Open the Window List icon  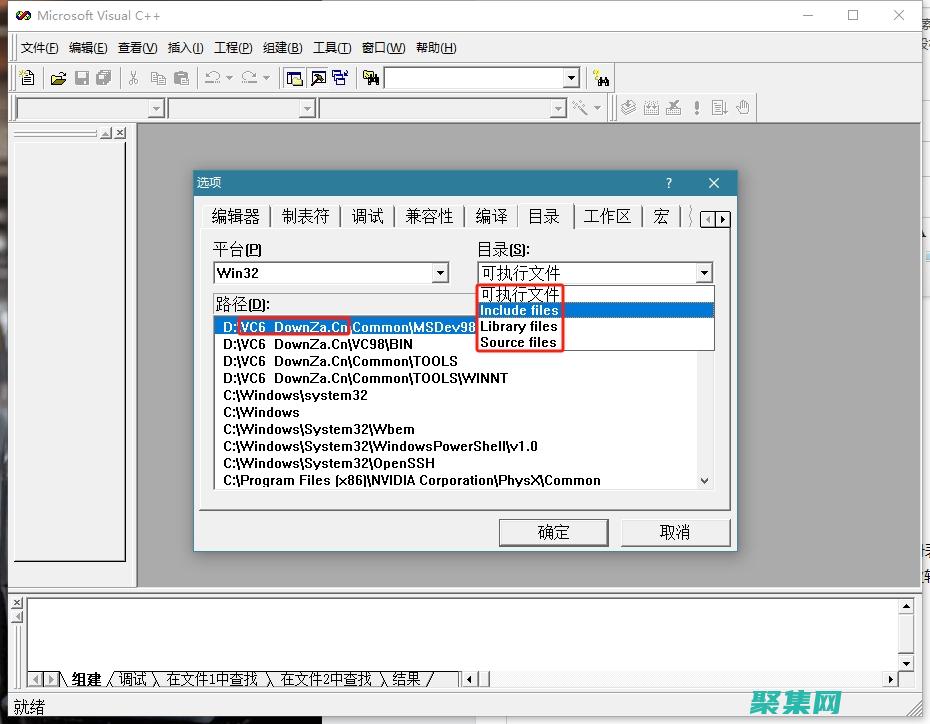click(340, 78)
